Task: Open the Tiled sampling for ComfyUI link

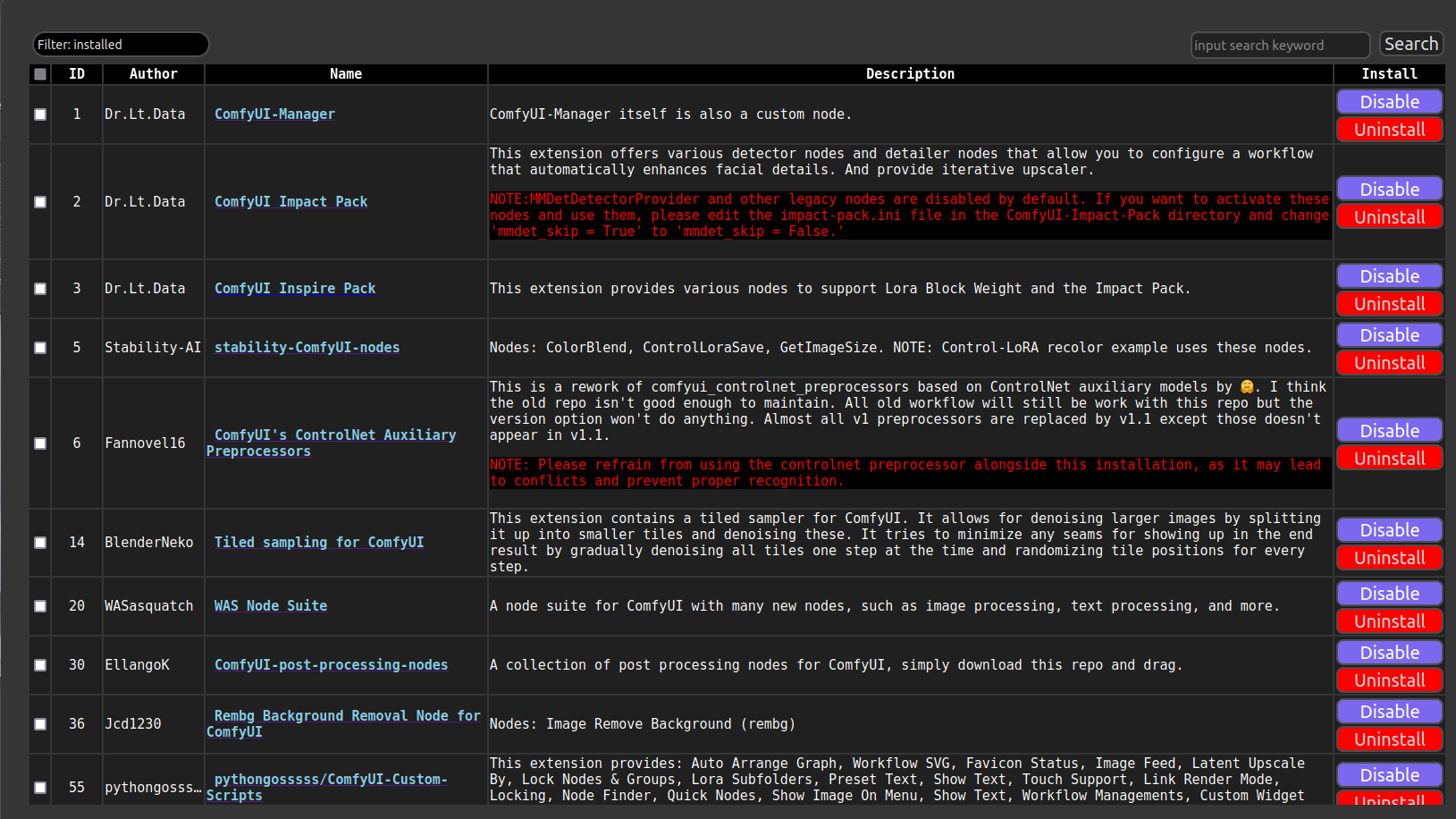Action: coord(319,543)
